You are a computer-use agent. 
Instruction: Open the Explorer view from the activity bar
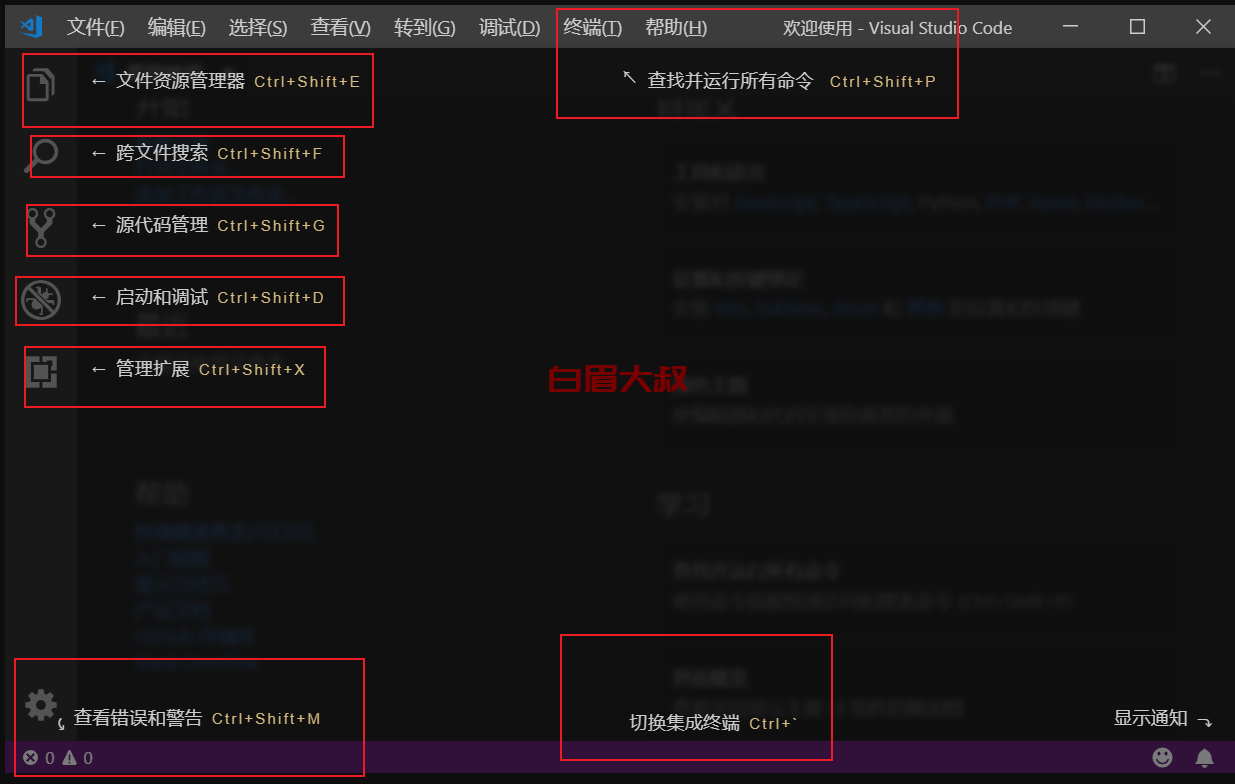tap(41, 83)
